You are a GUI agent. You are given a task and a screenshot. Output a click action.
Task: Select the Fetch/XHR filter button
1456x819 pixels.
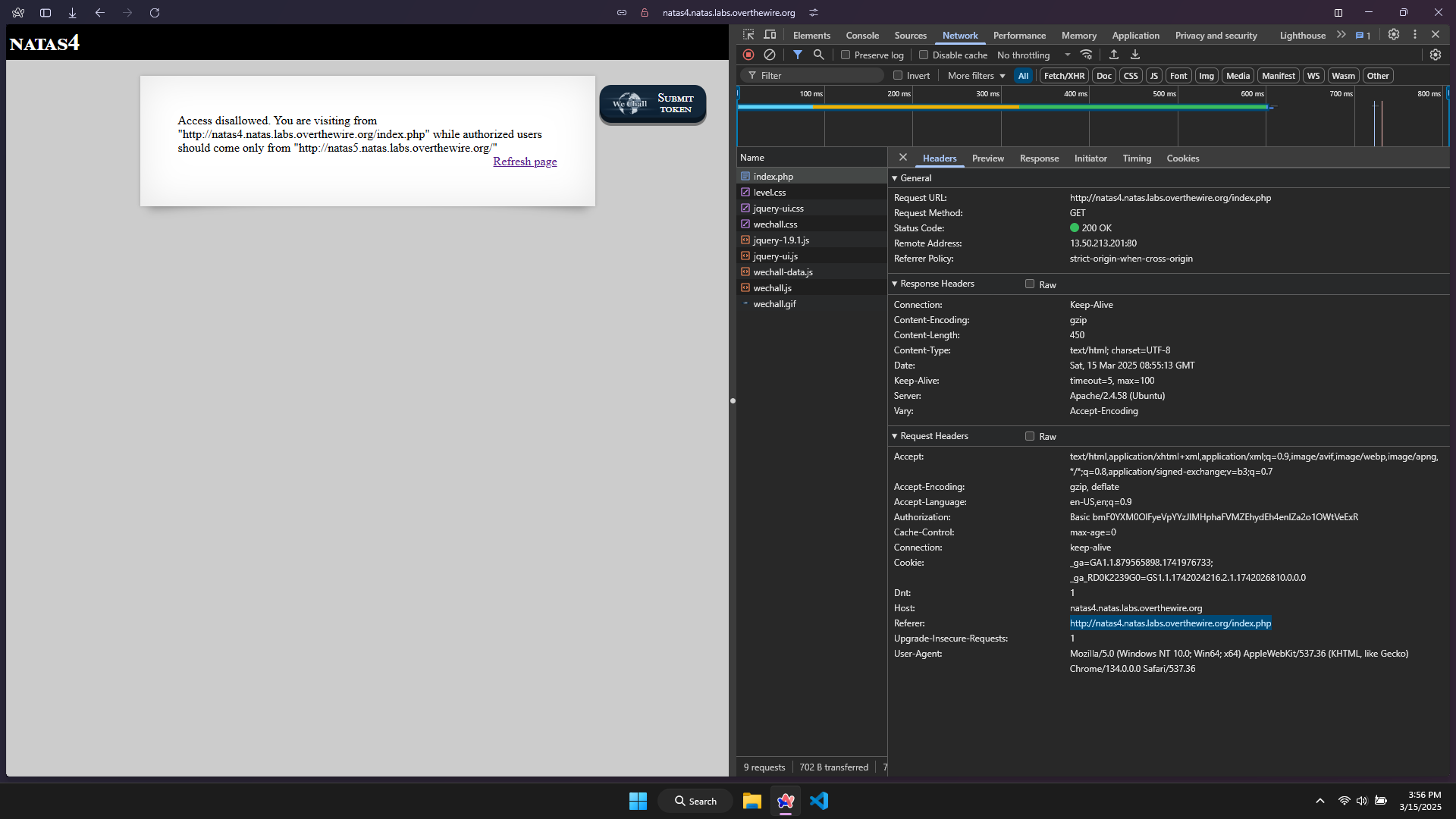pyautogui.click(x=1064, y=76)
